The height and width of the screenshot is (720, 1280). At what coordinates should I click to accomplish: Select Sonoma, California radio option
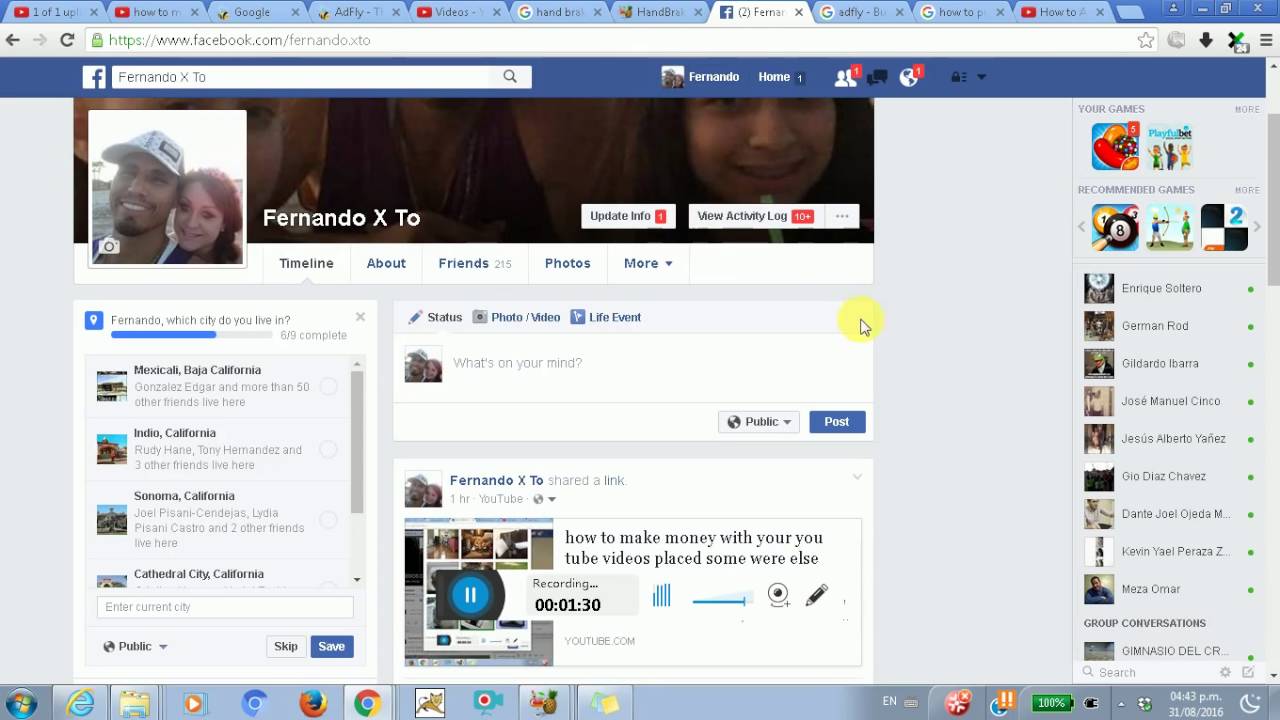(x=328, y=519)
